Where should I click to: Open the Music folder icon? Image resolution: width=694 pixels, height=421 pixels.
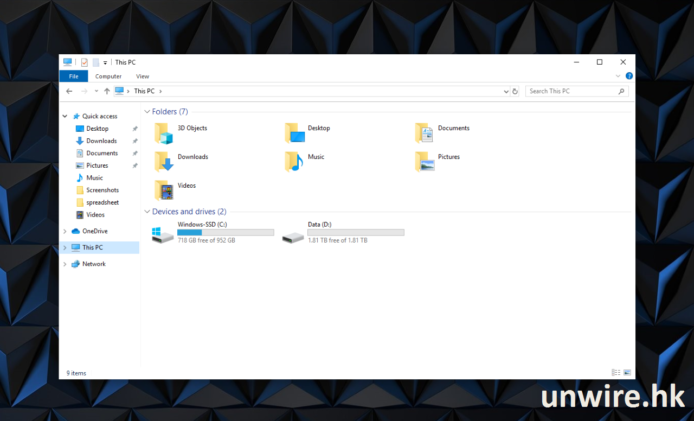294,161
